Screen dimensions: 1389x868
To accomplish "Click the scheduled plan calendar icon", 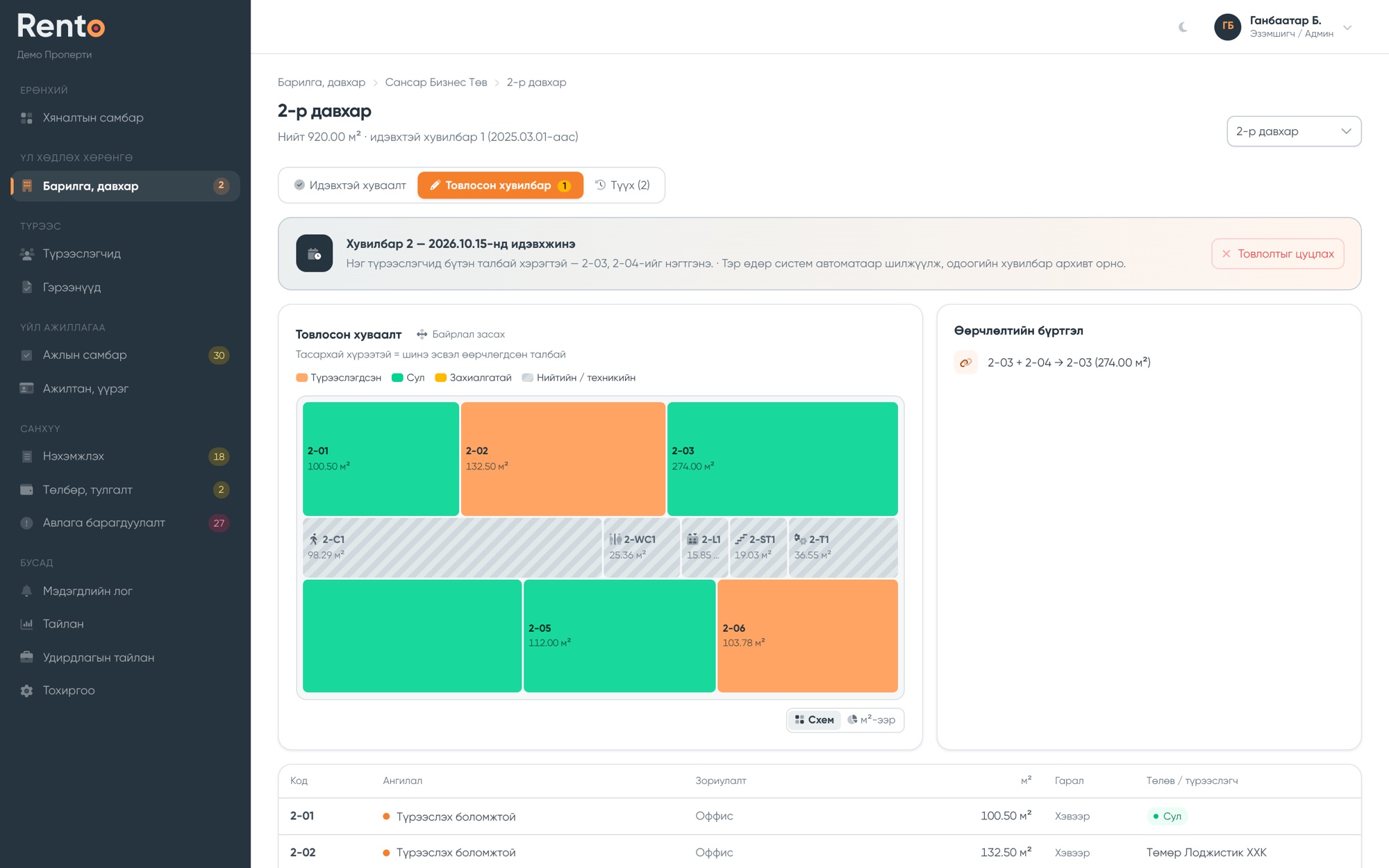I will [x=314, y=253].
